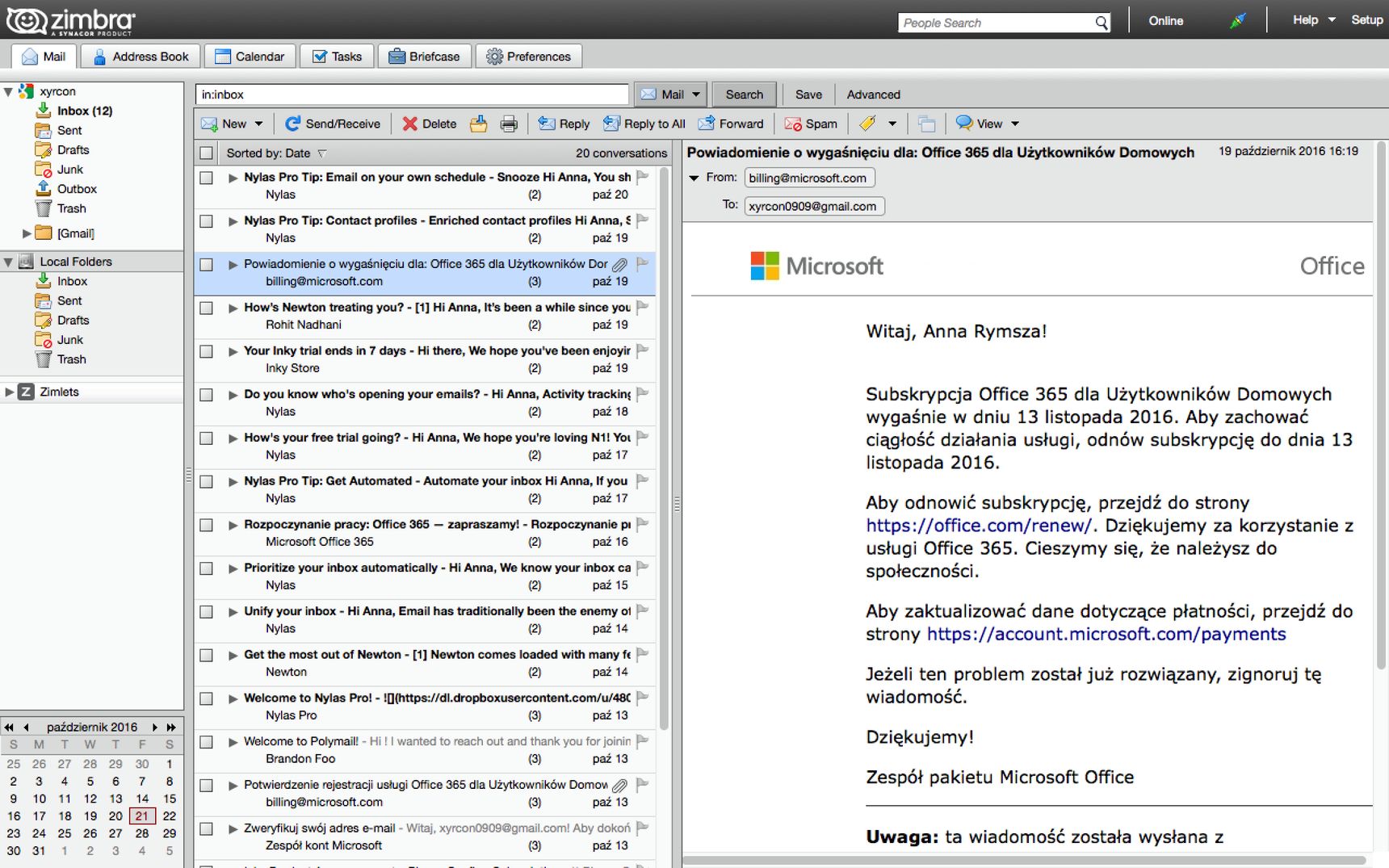1389x868 pixels.
Task: Switch to the Preferences tab
Action: [x=529, y=57]
